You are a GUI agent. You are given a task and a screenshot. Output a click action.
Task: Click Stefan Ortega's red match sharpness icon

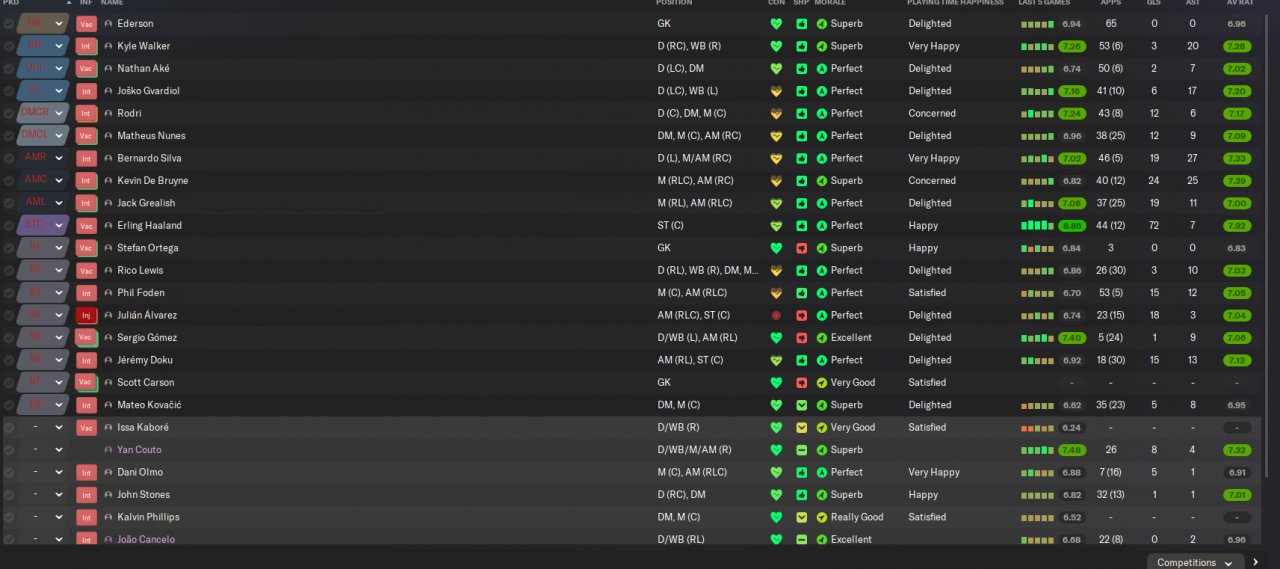pyautogui.click(x=801, y=248)
